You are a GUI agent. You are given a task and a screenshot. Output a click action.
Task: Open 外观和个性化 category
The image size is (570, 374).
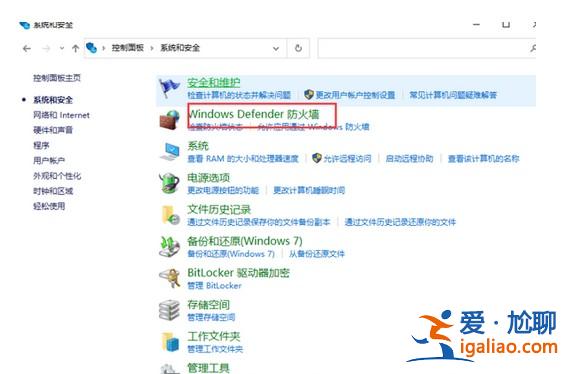coord(57,176)
